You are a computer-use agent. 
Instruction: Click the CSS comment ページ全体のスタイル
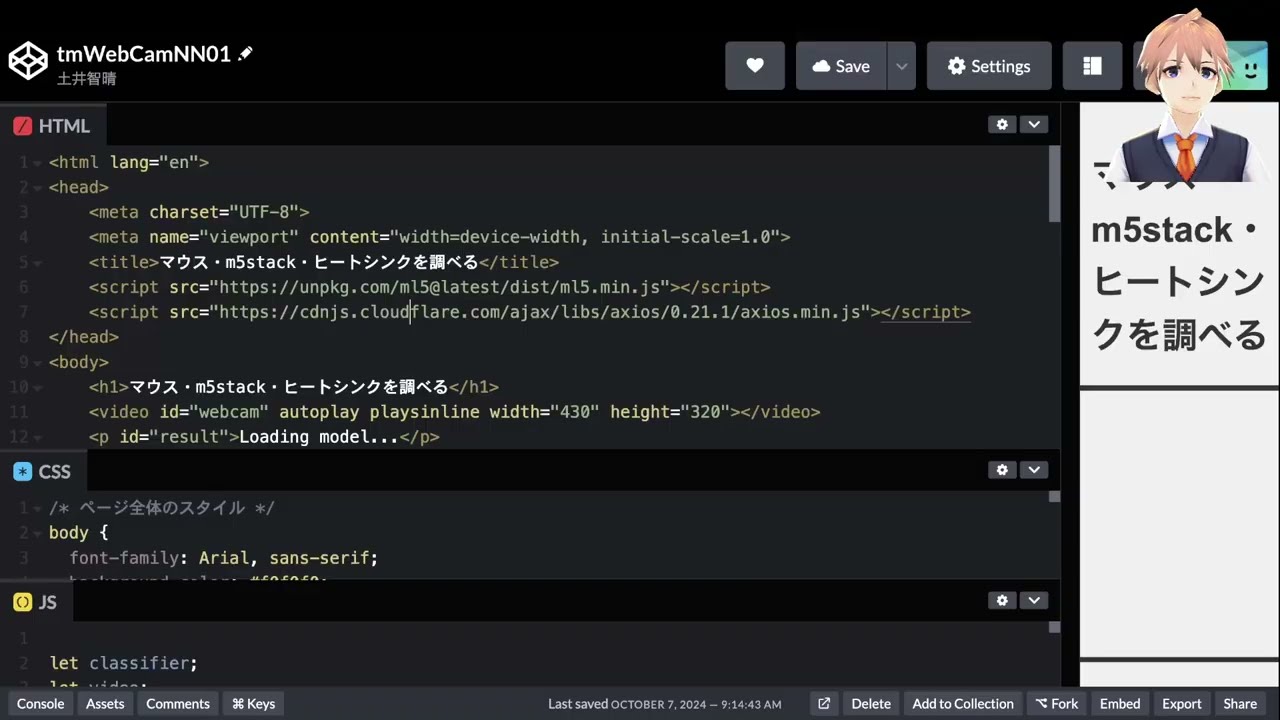pos(162,508)
